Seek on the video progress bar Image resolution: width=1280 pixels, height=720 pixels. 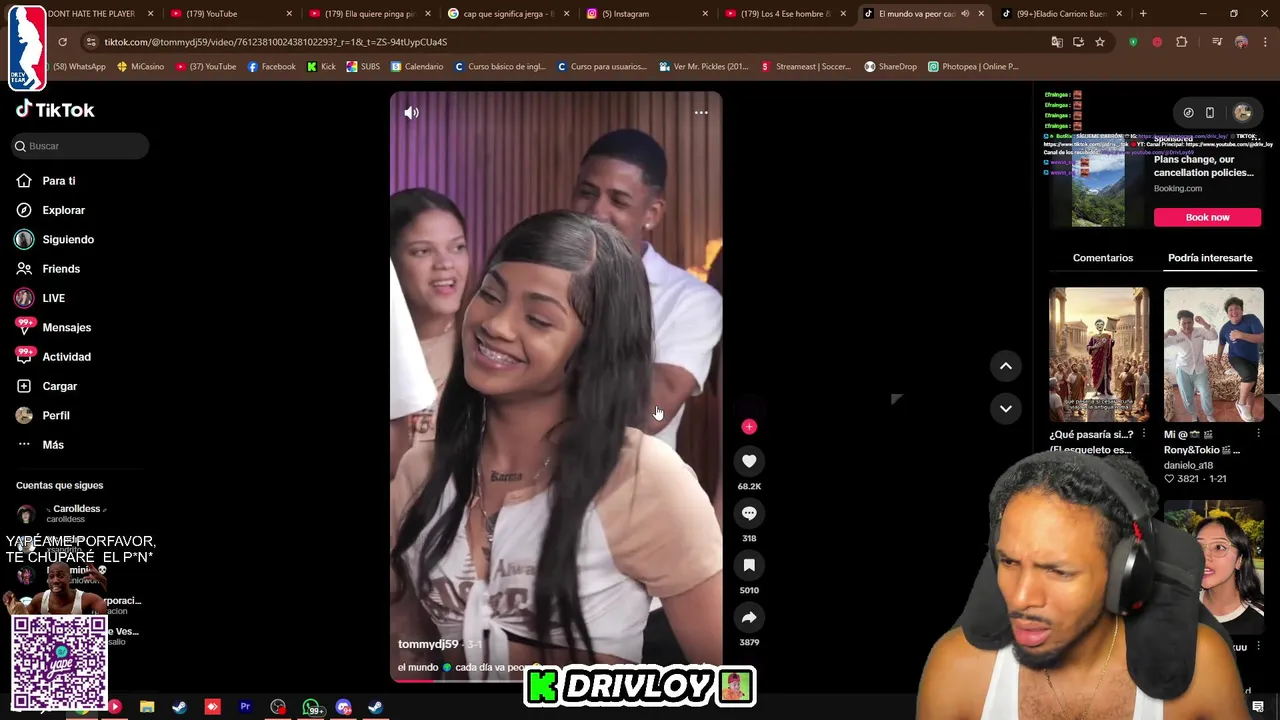click(555, 680)
